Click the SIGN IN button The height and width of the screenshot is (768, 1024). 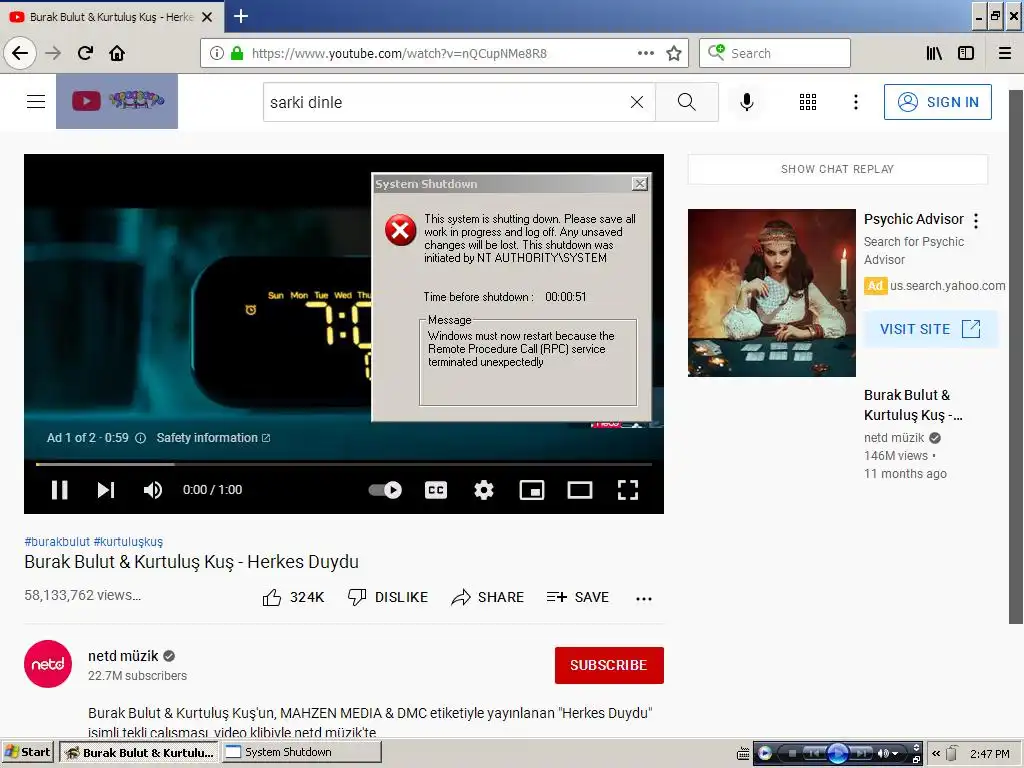click(x=937, y=102)
